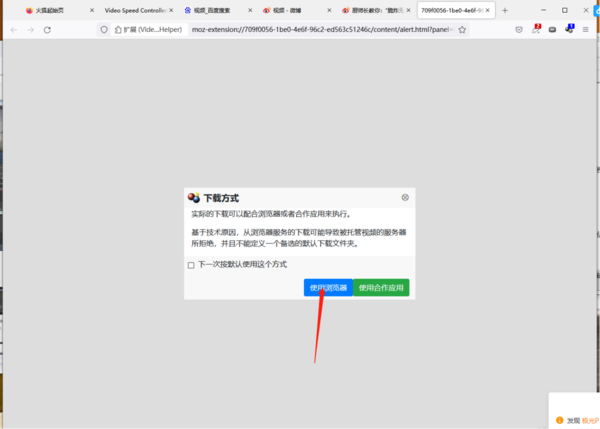Screen dimensions: 600x429
Task: Open extension icon with red badge
Action: click(536, 29)
